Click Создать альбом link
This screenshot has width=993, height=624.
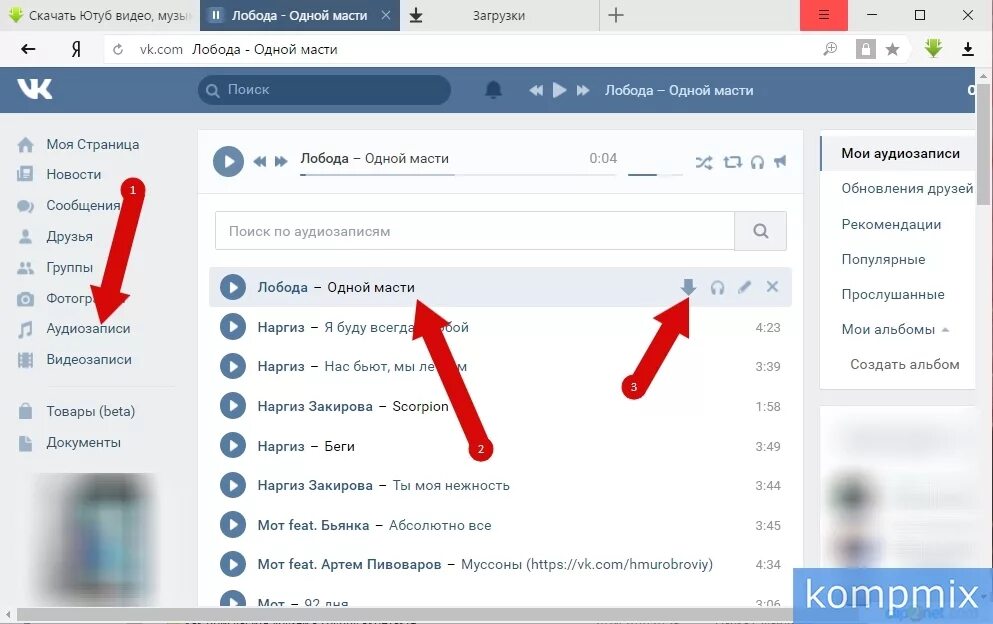point(904,364)
